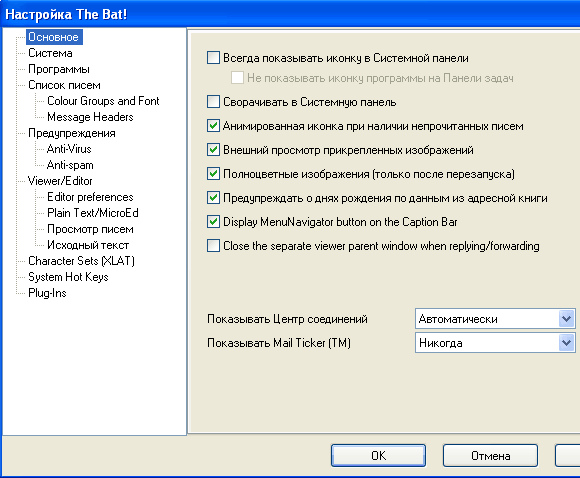Select 'Система' in settings tree
The width and height of the screenshot is (580, 478).
tap(50, 53)
